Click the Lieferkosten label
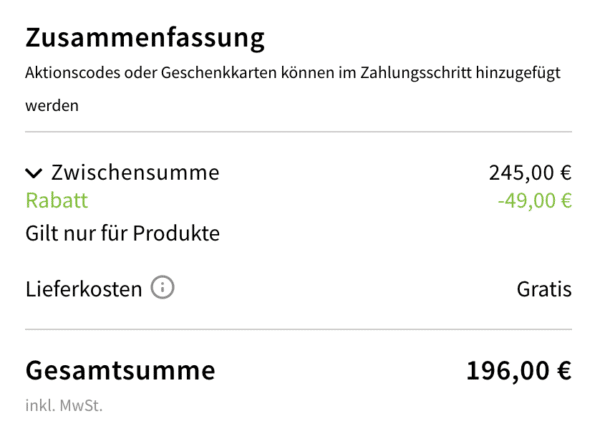 tap(84, 290)
